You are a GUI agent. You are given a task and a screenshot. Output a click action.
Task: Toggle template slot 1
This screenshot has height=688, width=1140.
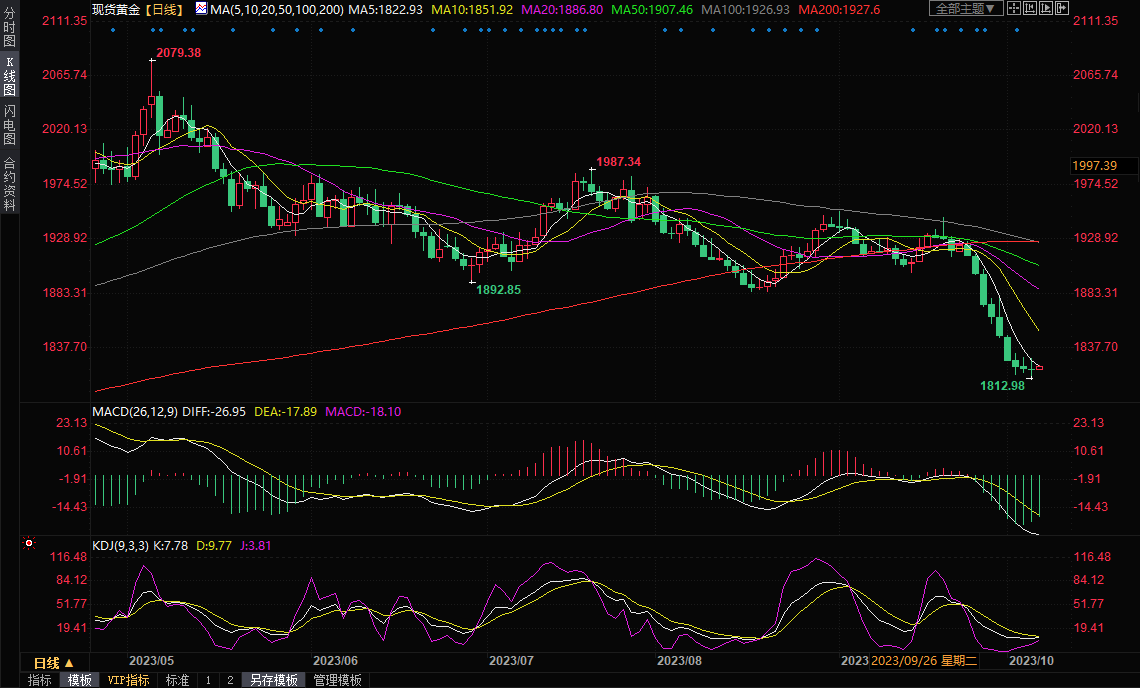208,680
